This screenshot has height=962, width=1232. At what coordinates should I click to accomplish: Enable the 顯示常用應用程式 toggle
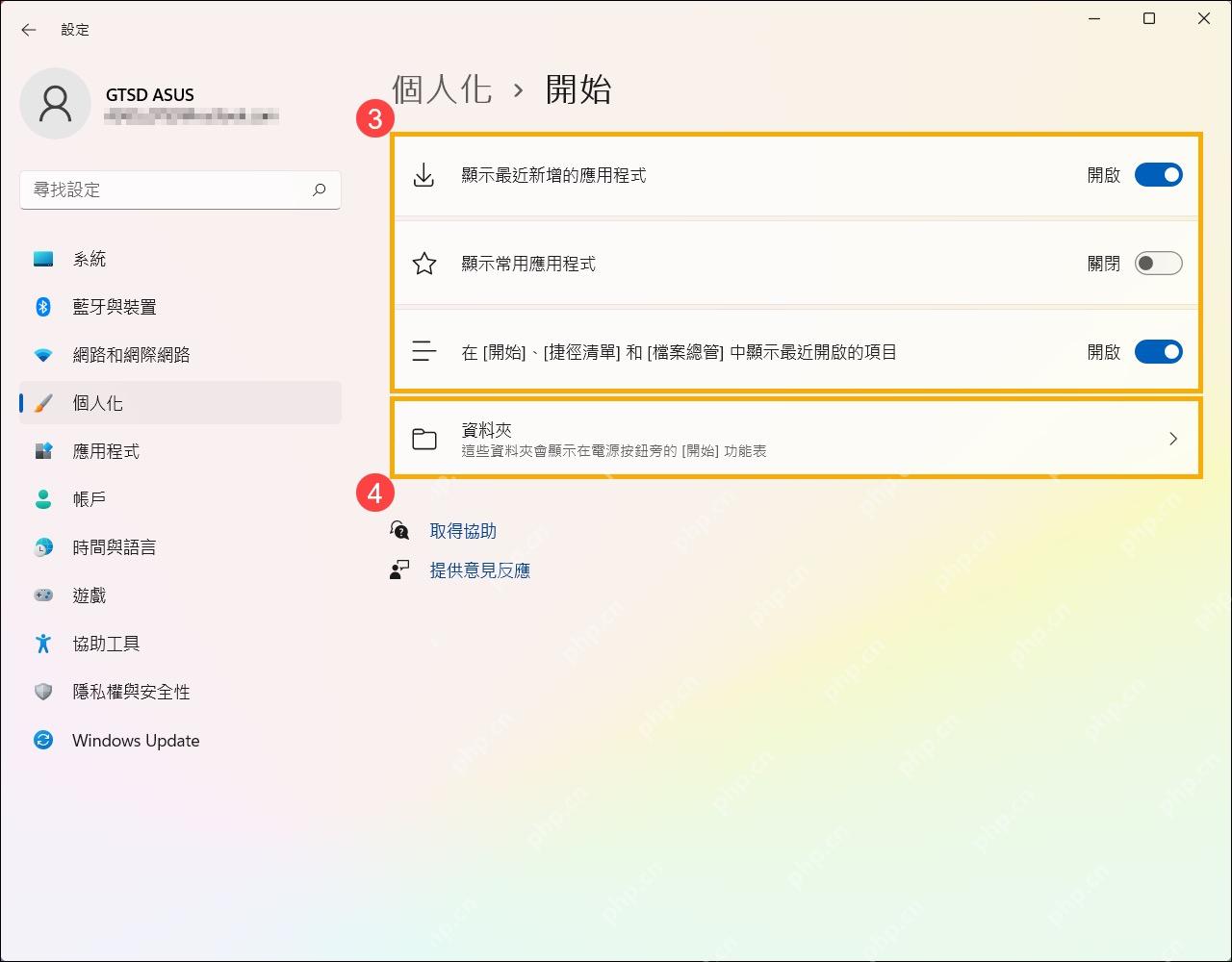pyautogui.click(x=1159, y=264)
